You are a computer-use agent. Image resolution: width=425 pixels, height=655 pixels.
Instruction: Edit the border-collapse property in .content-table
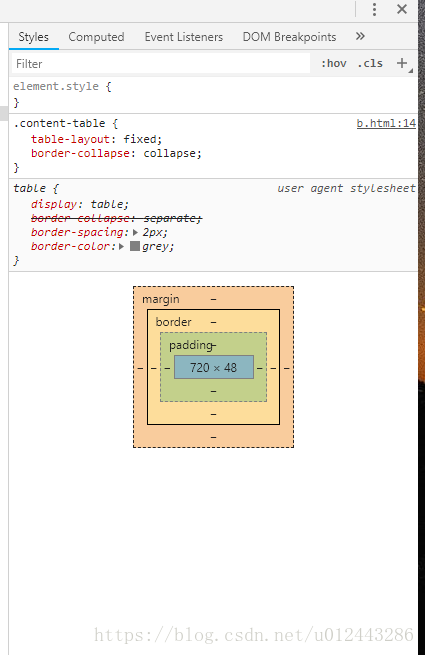pos(80,153)
